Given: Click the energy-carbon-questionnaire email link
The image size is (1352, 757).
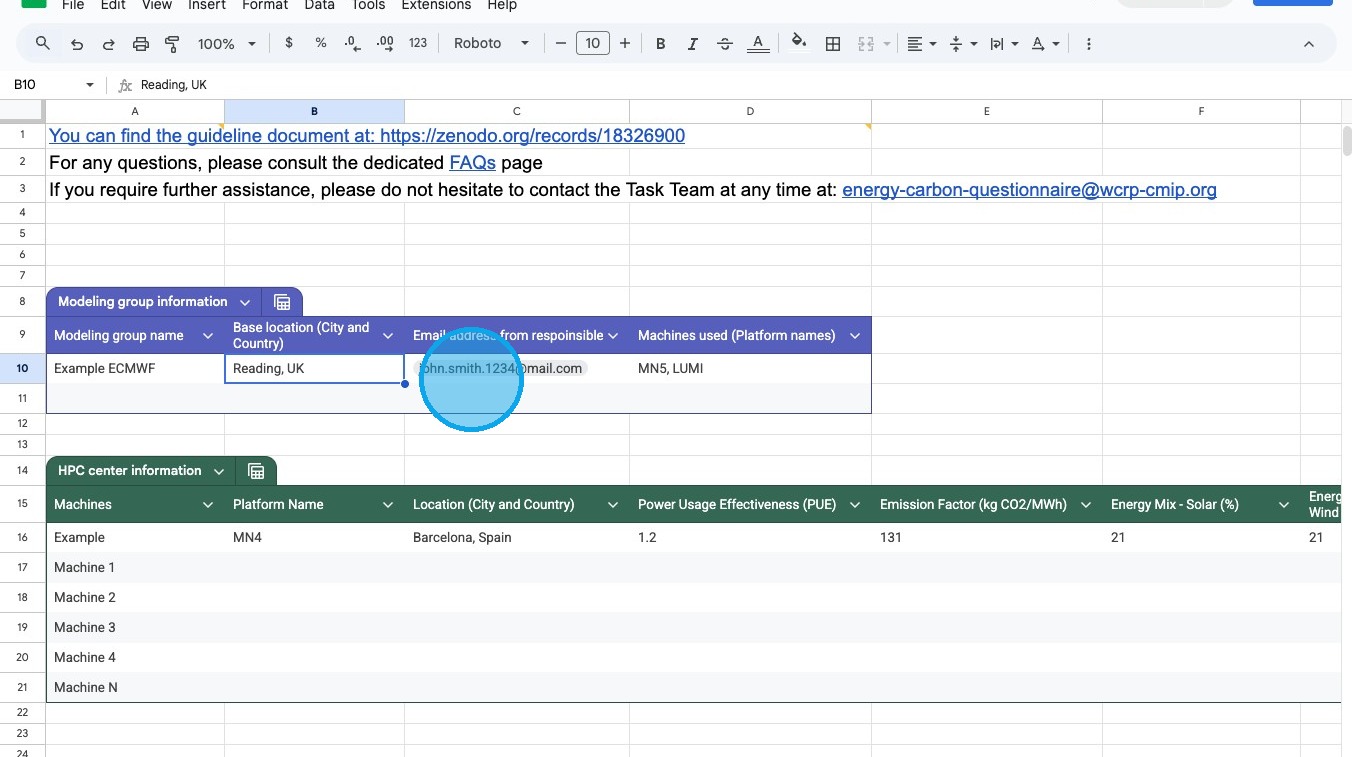Looking at the screenshot, I should (x=1029, y=190).
